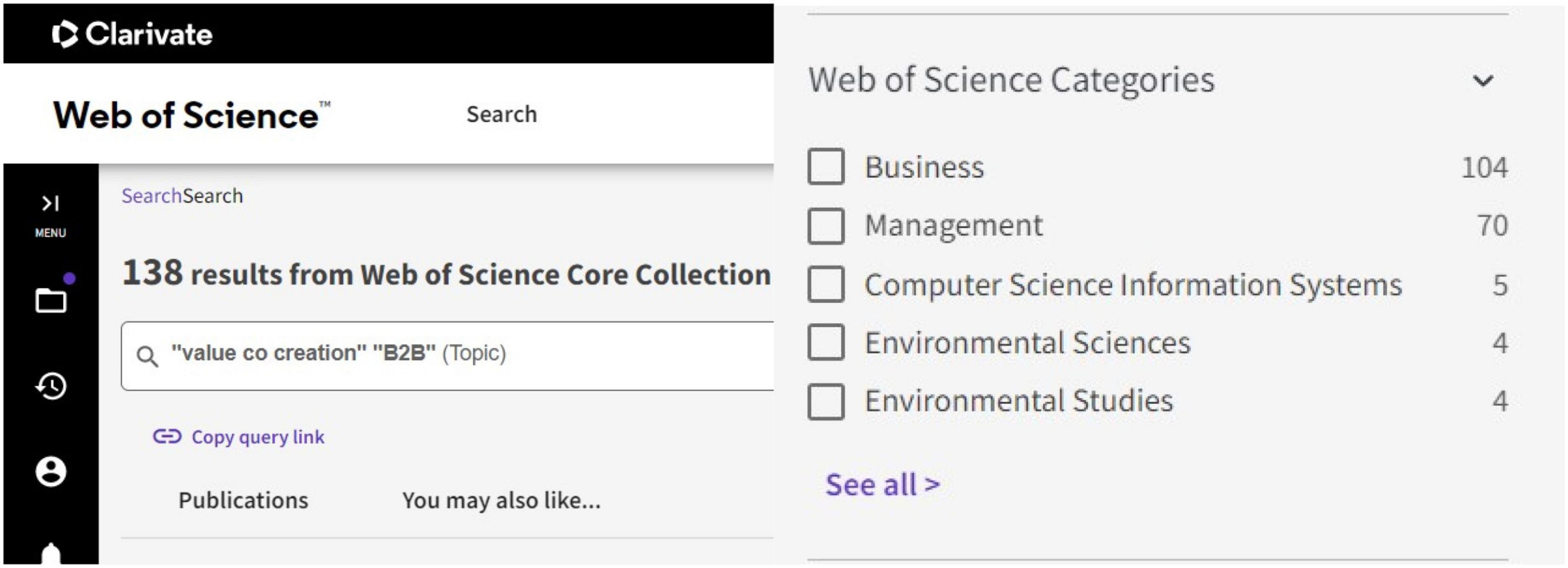Image resolution: width=1568 pixels, height=568 pixels.
Task: Click the Clarivate logo
Action: tap(132, 34)
